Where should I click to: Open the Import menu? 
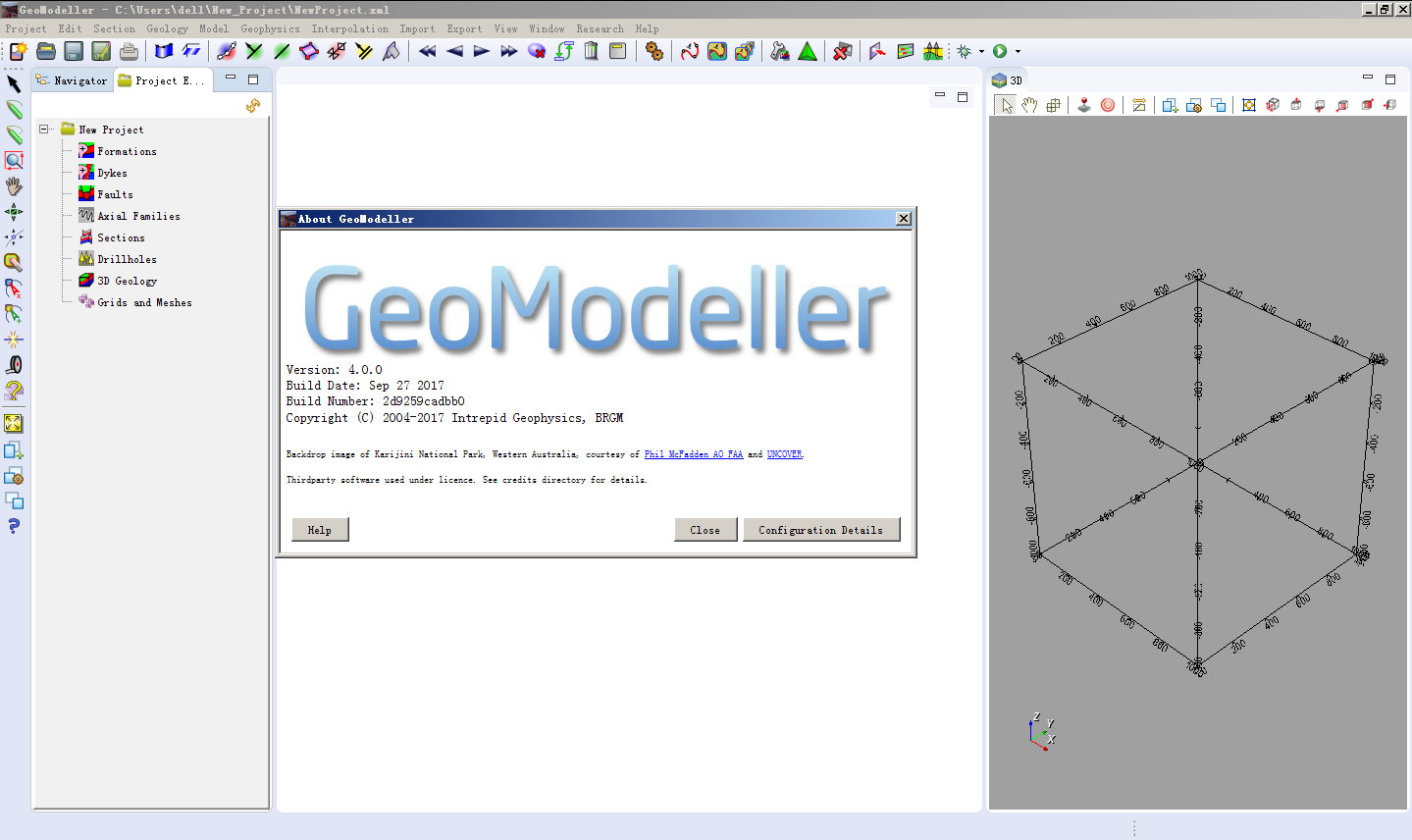417,28
